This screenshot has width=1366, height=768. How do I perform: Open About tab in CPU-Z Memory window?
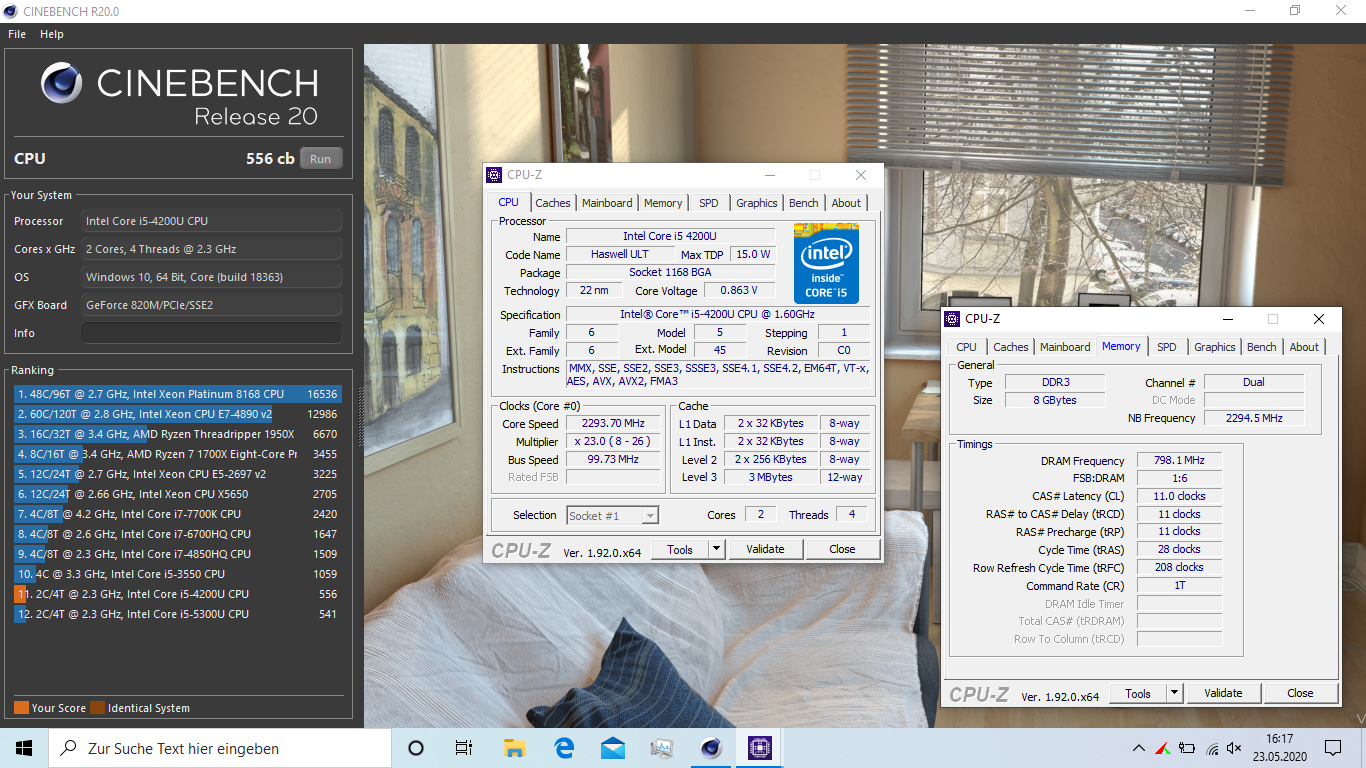coord(1304,347)
